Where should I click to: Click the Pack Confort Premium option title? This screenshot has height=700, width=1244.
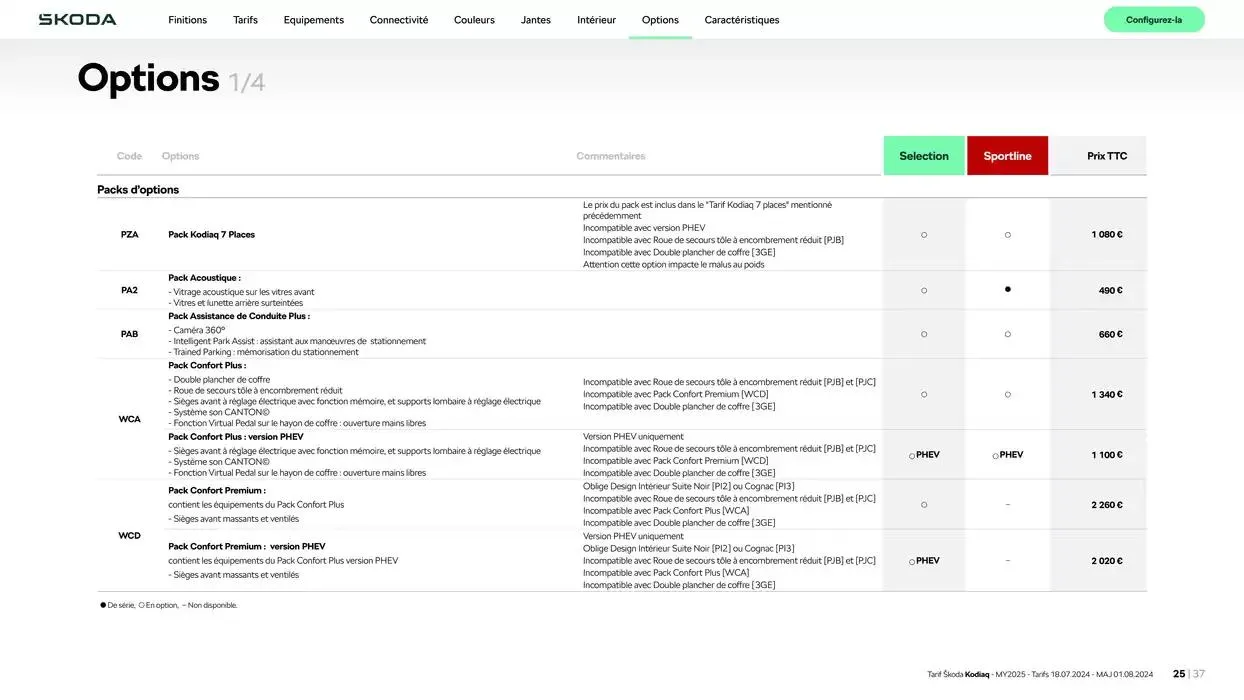217,491
